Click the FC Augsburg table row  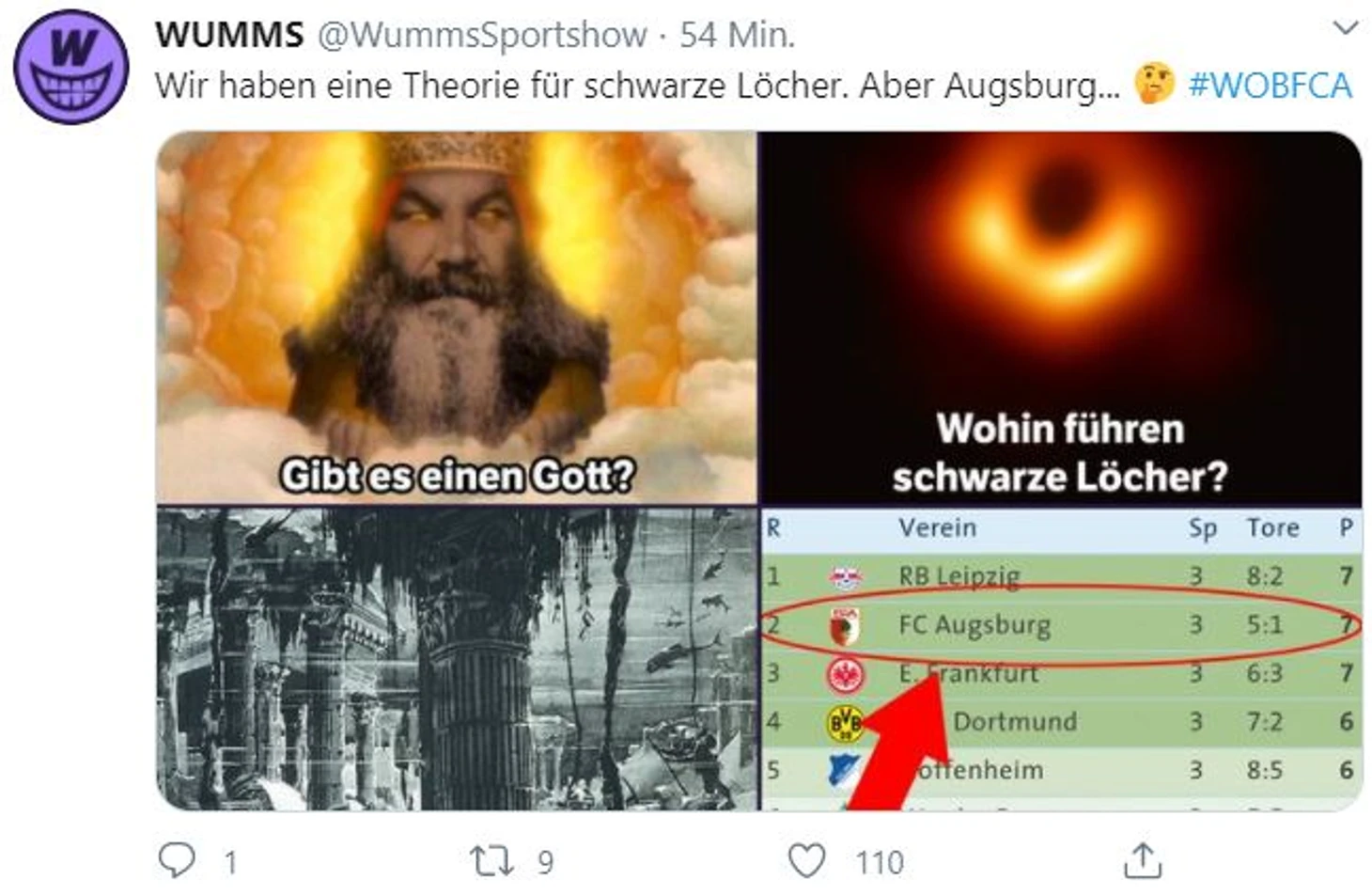pyautogui.click(x=1061, y=624)
